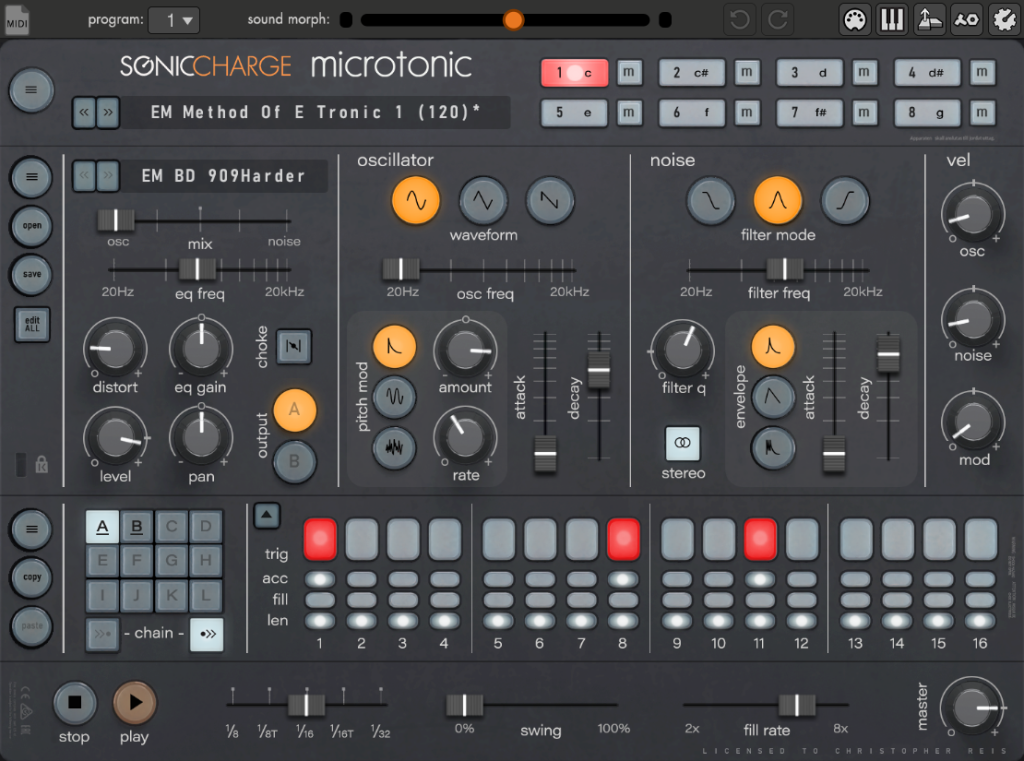Select the triangle oscillator waveform
The height and width of the screenshot is (761, 1024).
[x=483, y=201]
